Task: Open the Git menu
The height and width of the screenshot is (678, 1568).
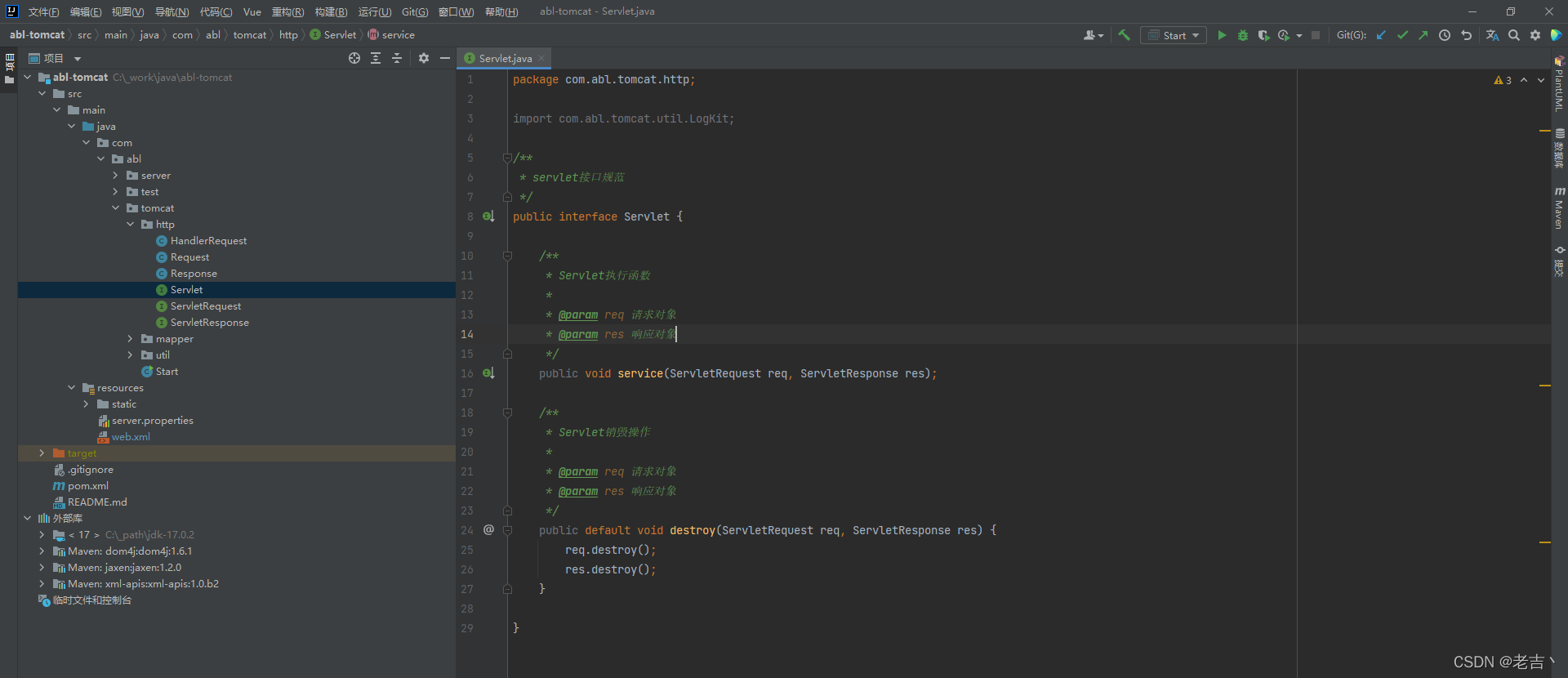Action: click(415, 12)
